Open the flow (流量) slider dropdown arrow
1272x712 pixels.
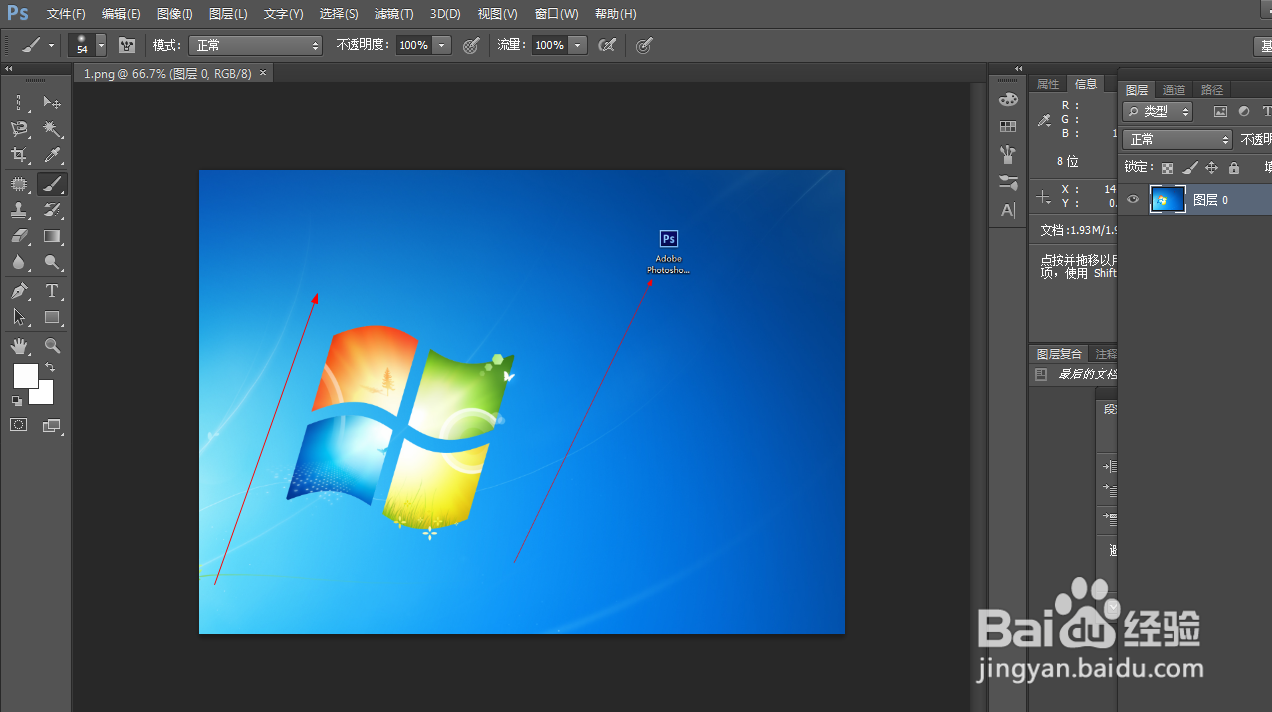tap(578, 45)
